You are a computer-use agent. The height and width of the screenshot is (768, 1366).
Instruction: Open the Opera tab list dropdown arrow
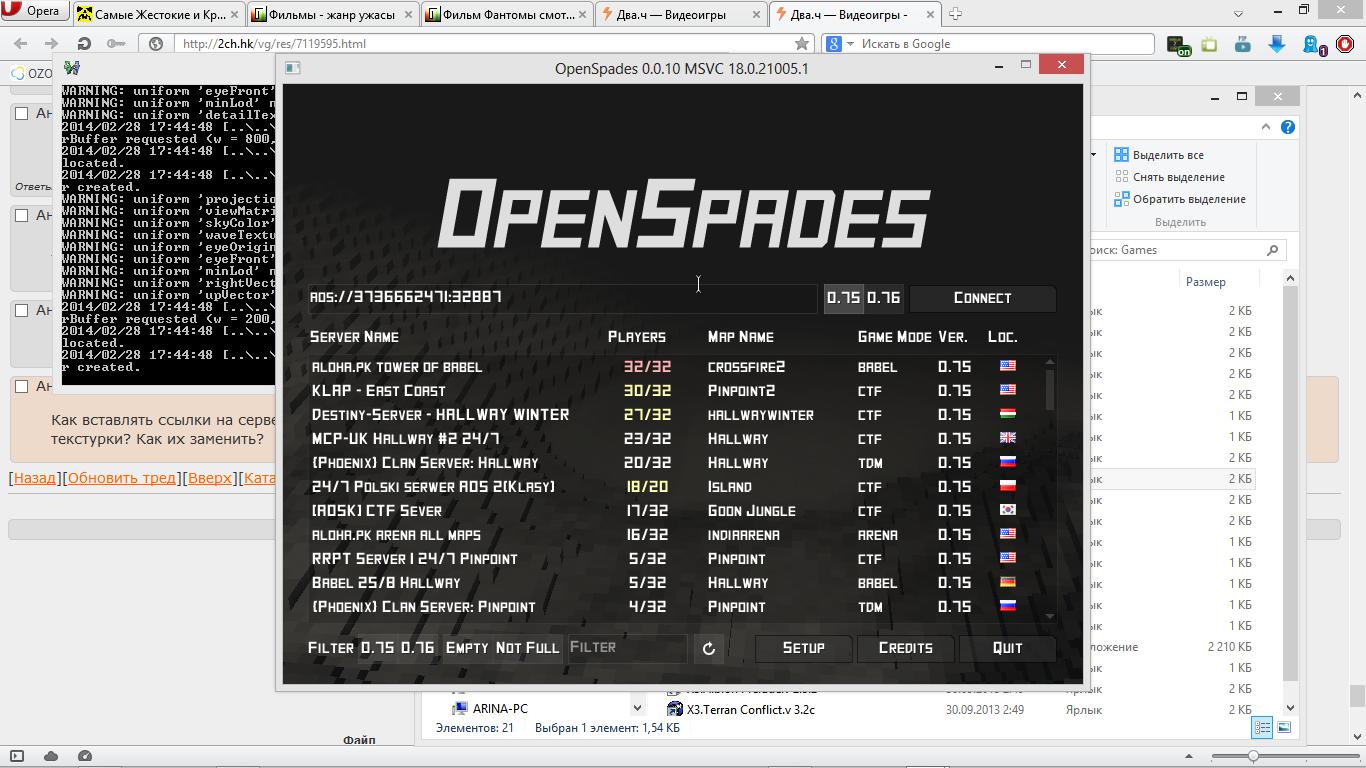pyautogui.click(x=1238, y=14)
